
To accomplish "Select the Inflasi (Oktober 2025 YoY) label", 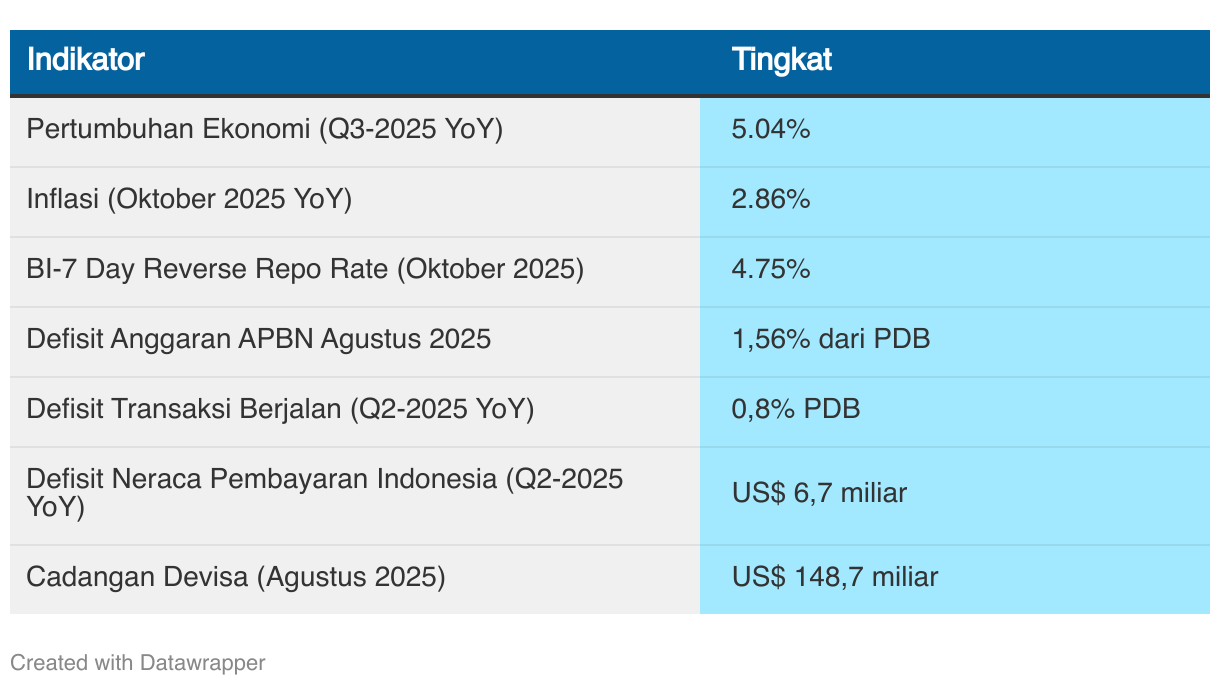I will [x=190, y=199].
